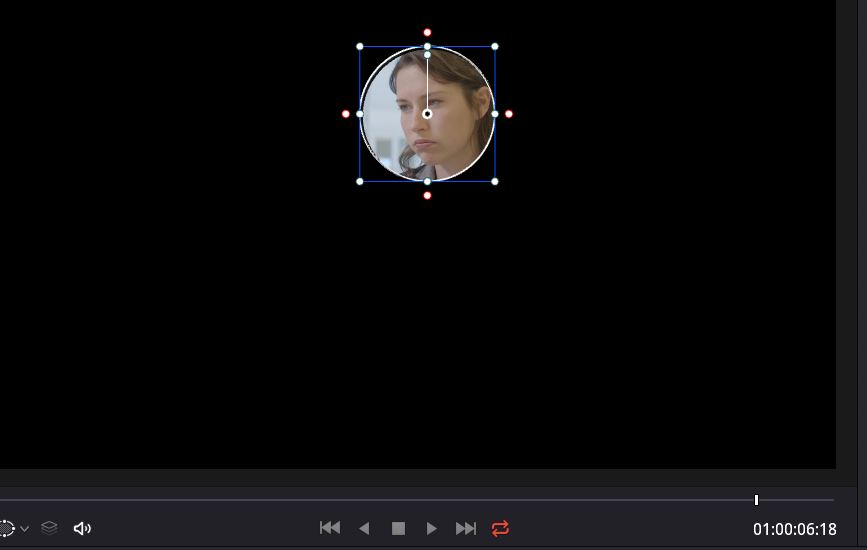This screenshot has width=867, height=550.
Task: Select the right edge midpoint handle of the window
Action: pyautogui.click(x=495, y=114)
